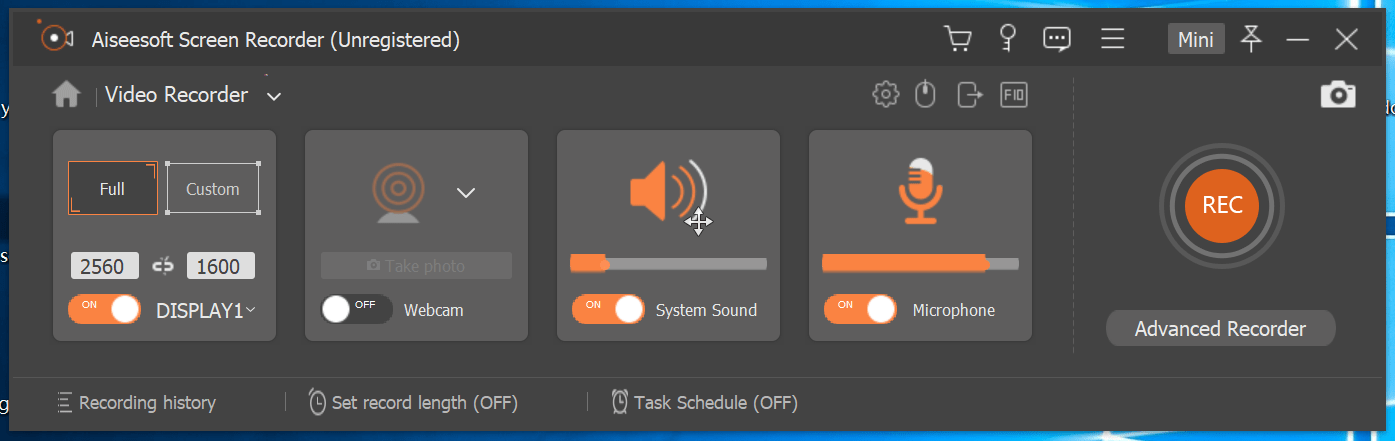Expand the webcam source dropdown arrow
This screenshot has width=1395, height=441.
(465, 193)
